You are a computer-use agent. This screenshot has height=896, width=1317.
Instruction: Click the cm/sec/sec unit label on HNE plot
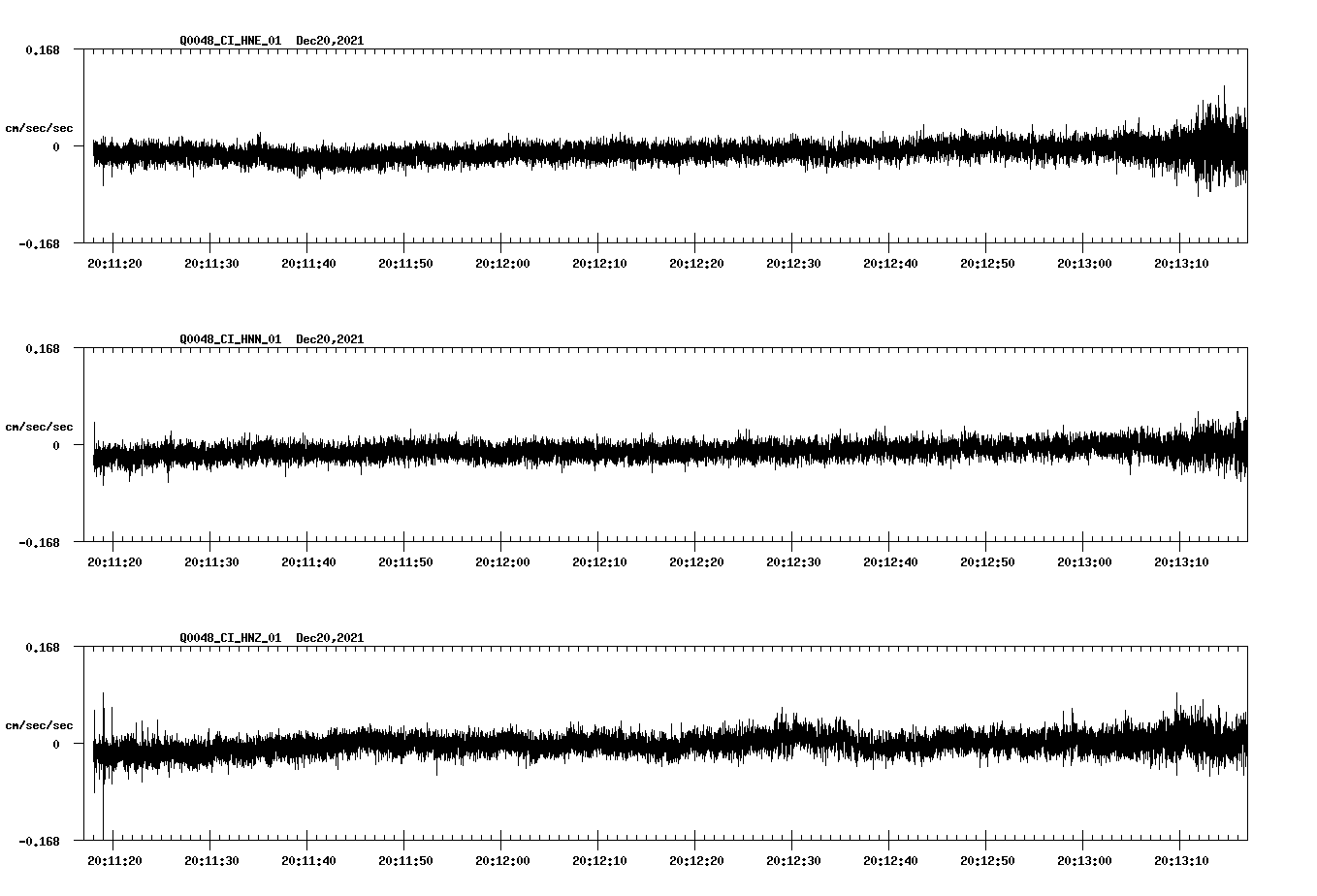pos(39,128)
